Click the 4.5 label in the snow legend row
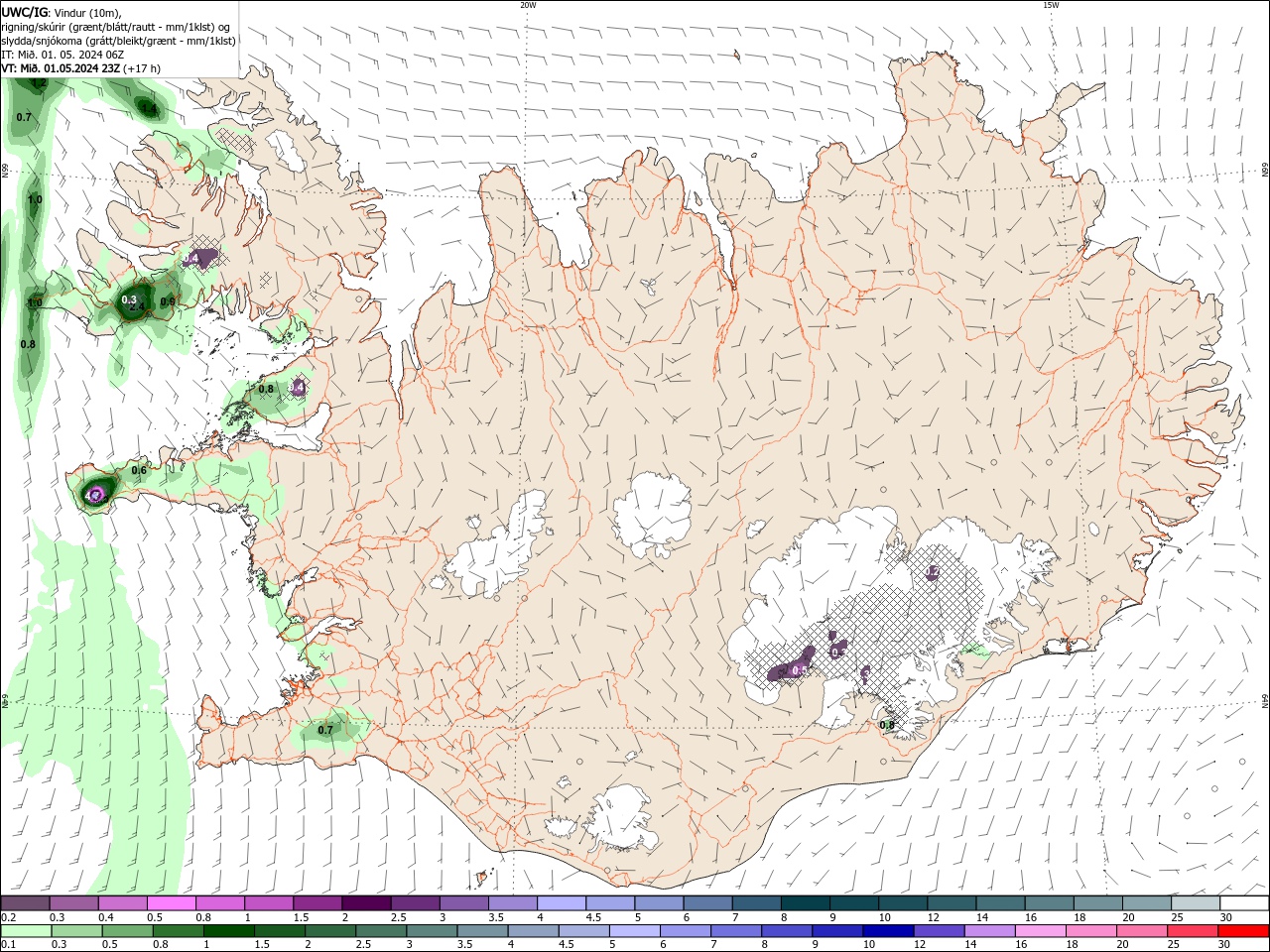Screen dimensions: 1270x952 pyautogui.click(x=593, y=917)
